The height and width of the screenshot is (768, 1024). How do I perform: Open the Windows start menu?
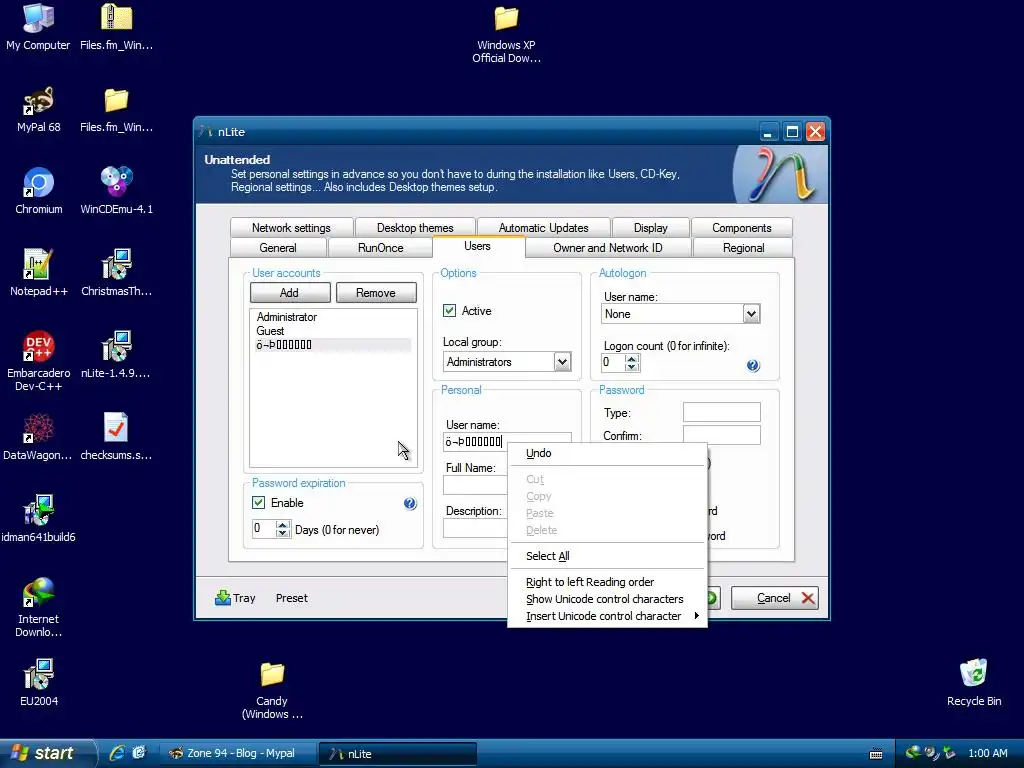coord(47,753)
